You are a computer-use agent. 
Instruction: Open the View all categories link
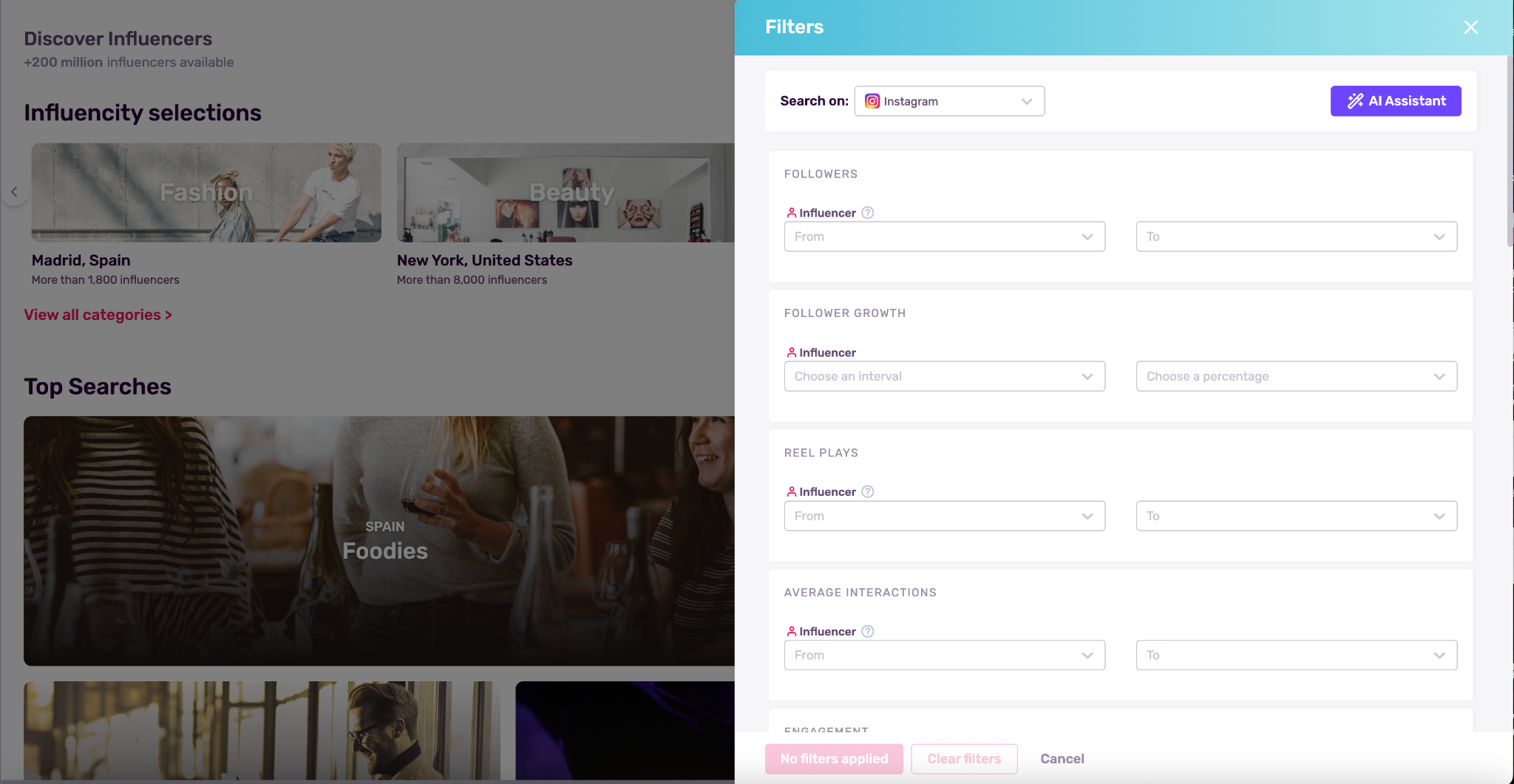tap(98, 315)
